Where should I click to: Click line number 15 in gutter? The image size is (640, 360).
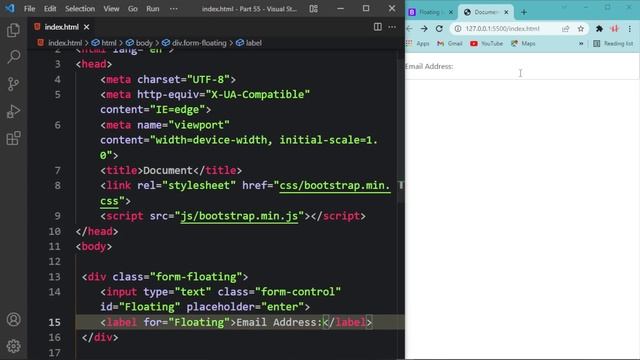pos(55,322)
